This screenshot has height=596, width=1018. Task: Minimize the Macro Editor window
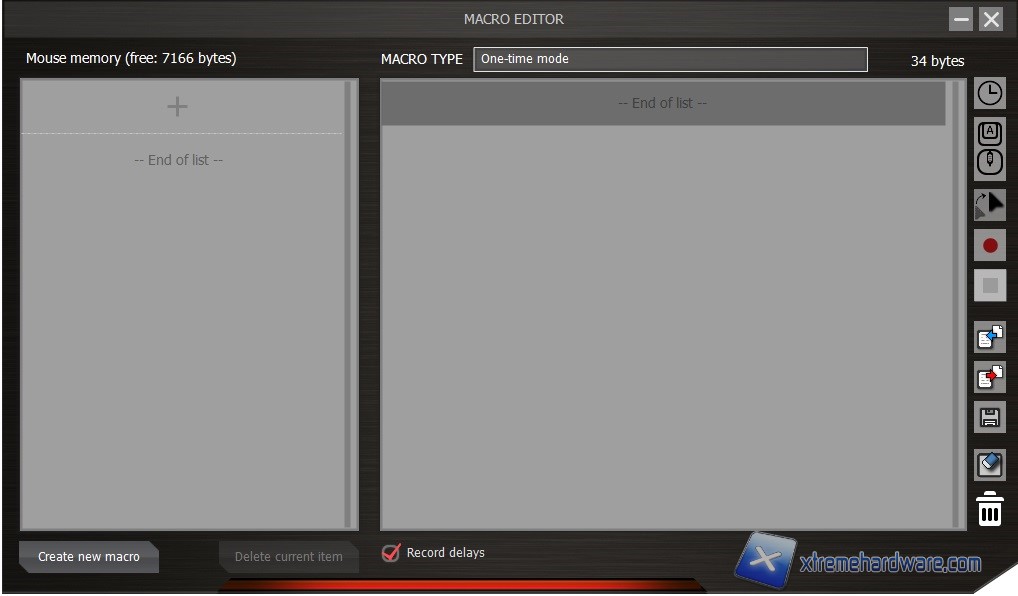[961, 19]
